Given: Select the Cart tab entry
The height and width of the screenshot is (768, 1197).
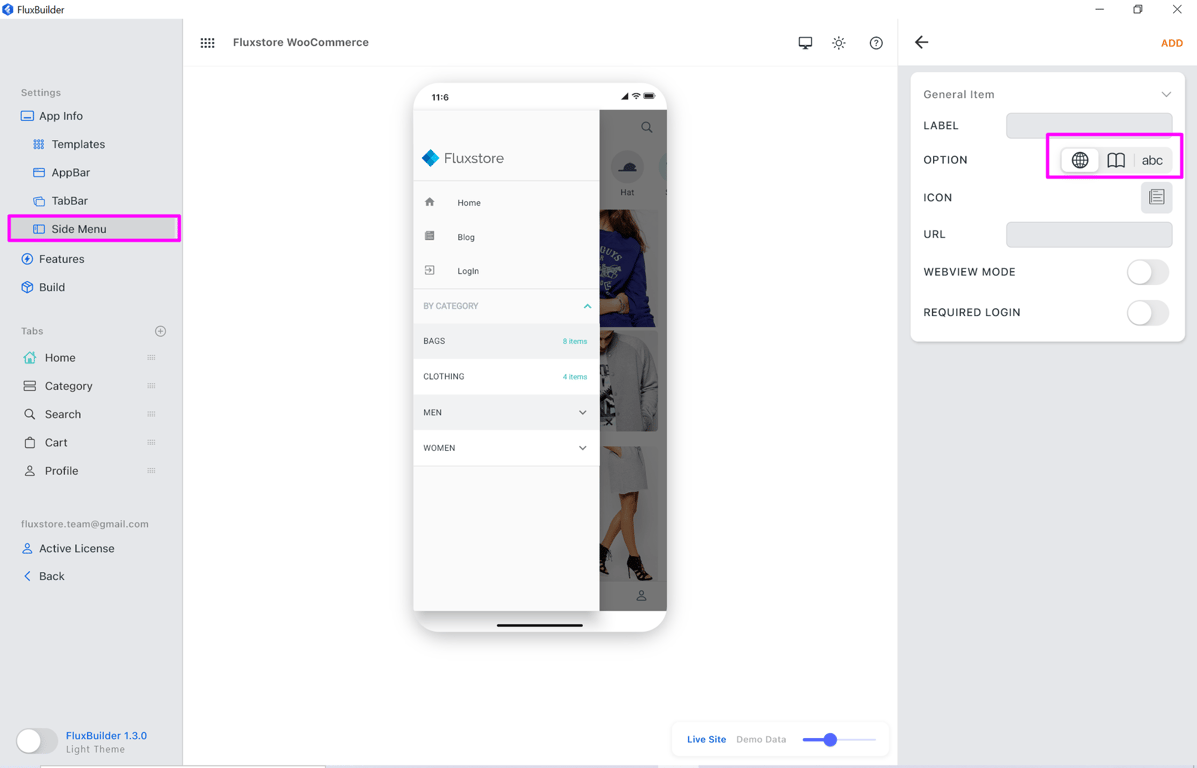Looking at the screenshot, I should (45, 443).
